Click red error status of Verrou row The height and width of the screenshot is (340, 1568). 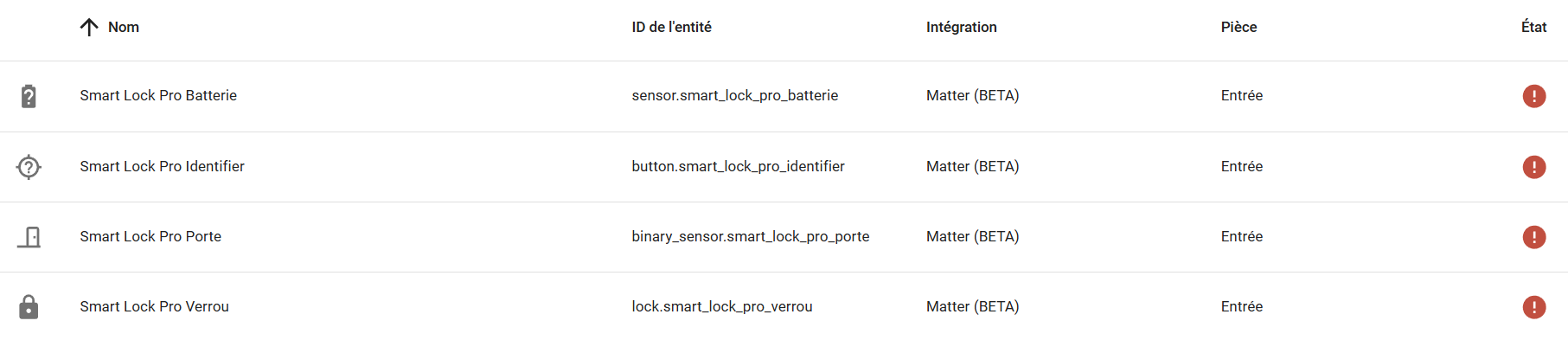(x=1534, y=307)
